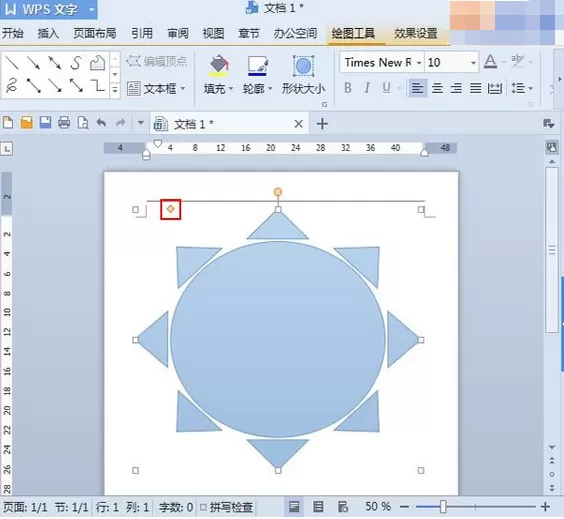Click the vertical scrollbar down arrow

tap(552, 447)
